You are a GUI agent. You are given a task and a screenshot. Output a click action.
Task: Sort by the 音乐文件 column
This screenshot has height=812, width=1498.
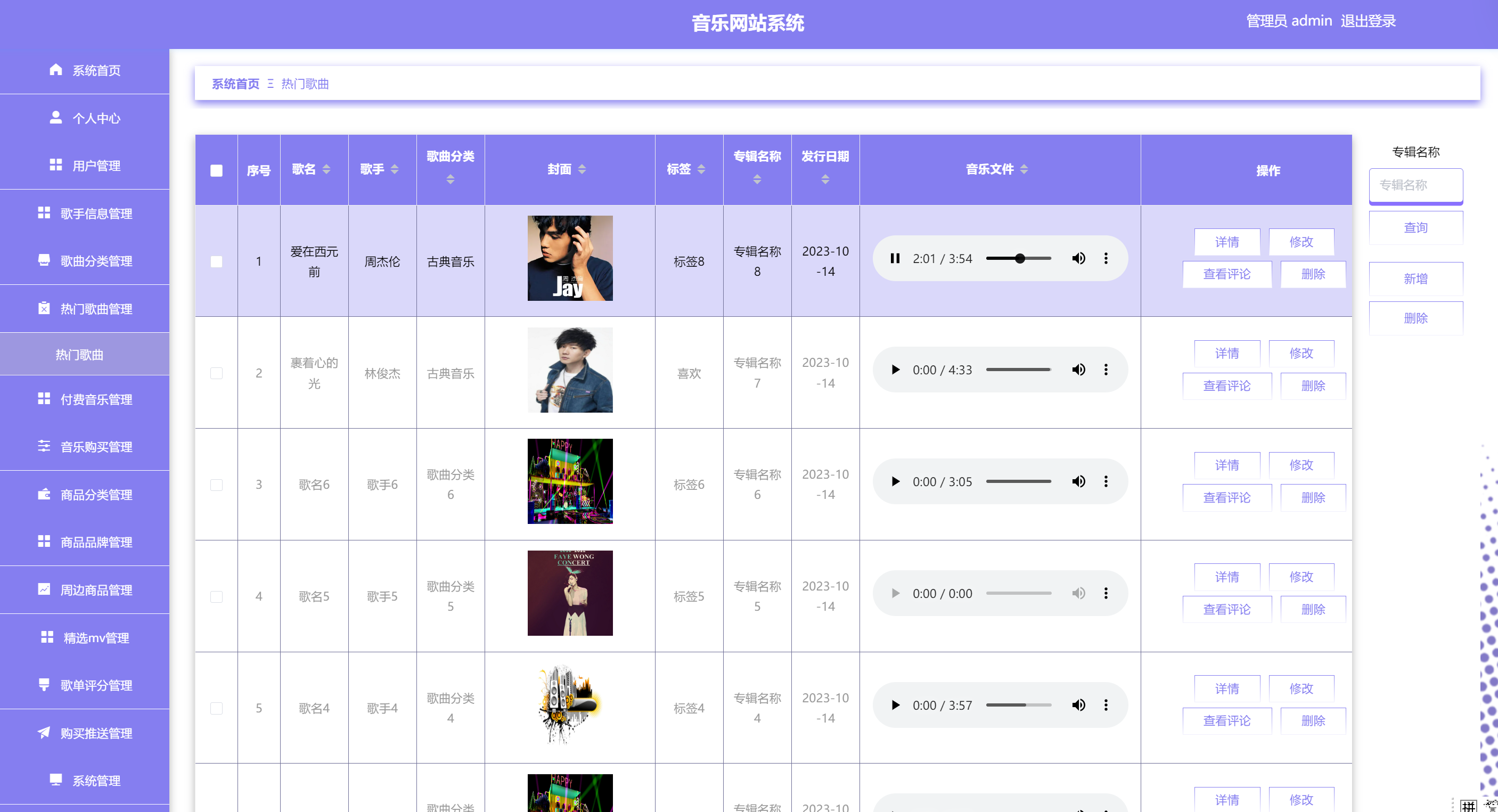point(1024,169)
